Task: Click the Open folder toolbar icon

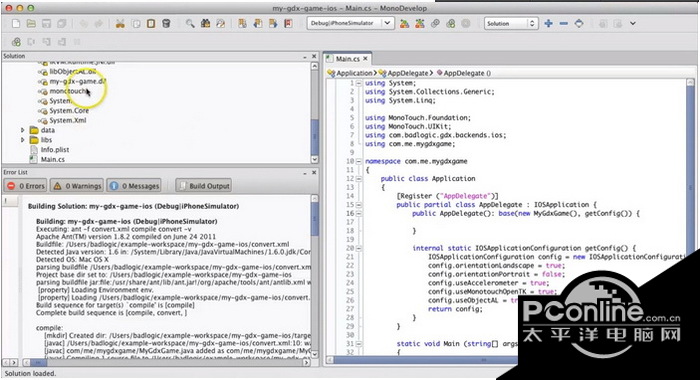Action: tap(31, 24)
